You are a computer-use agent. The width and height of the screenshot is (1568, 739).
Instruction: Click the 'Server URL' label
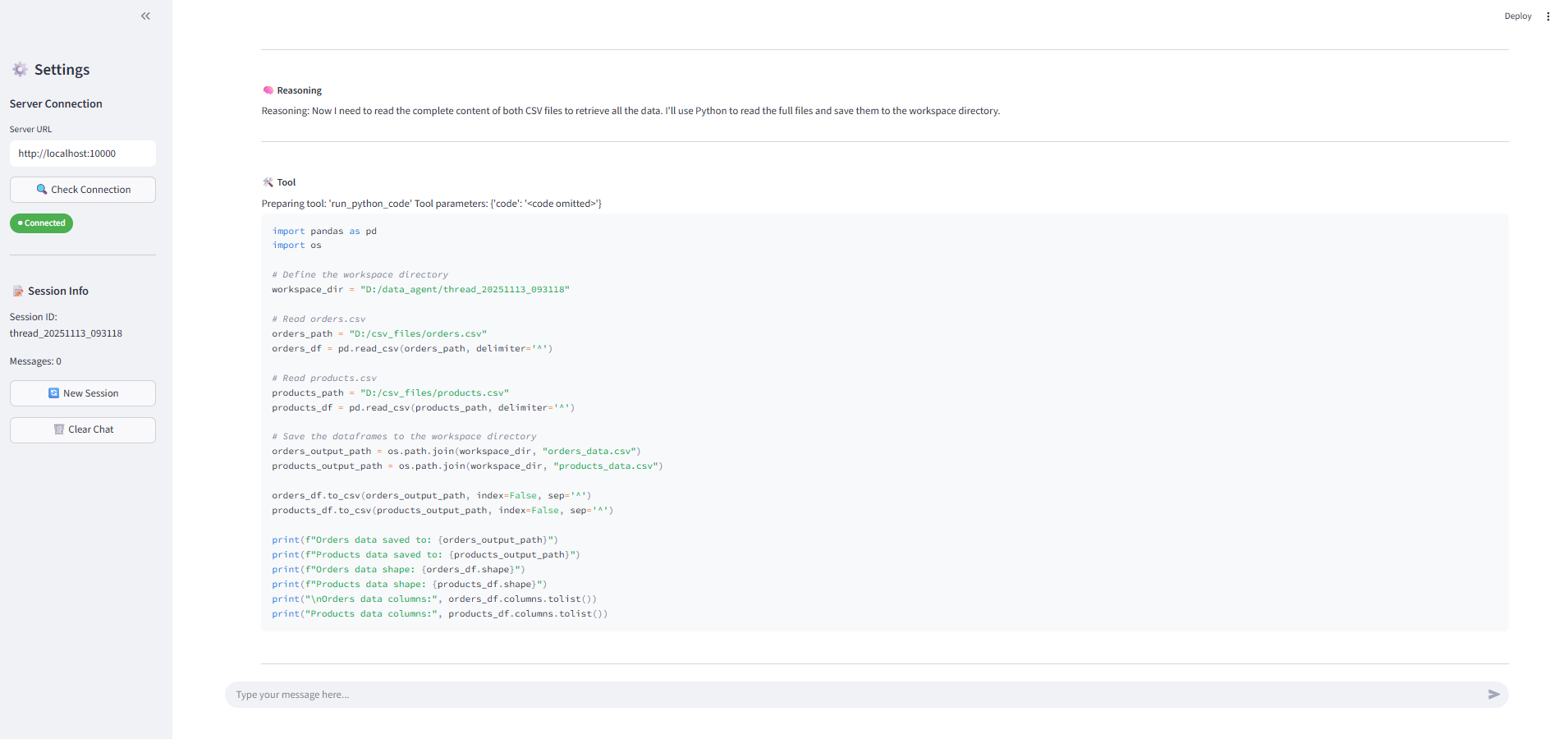(30, 129)
